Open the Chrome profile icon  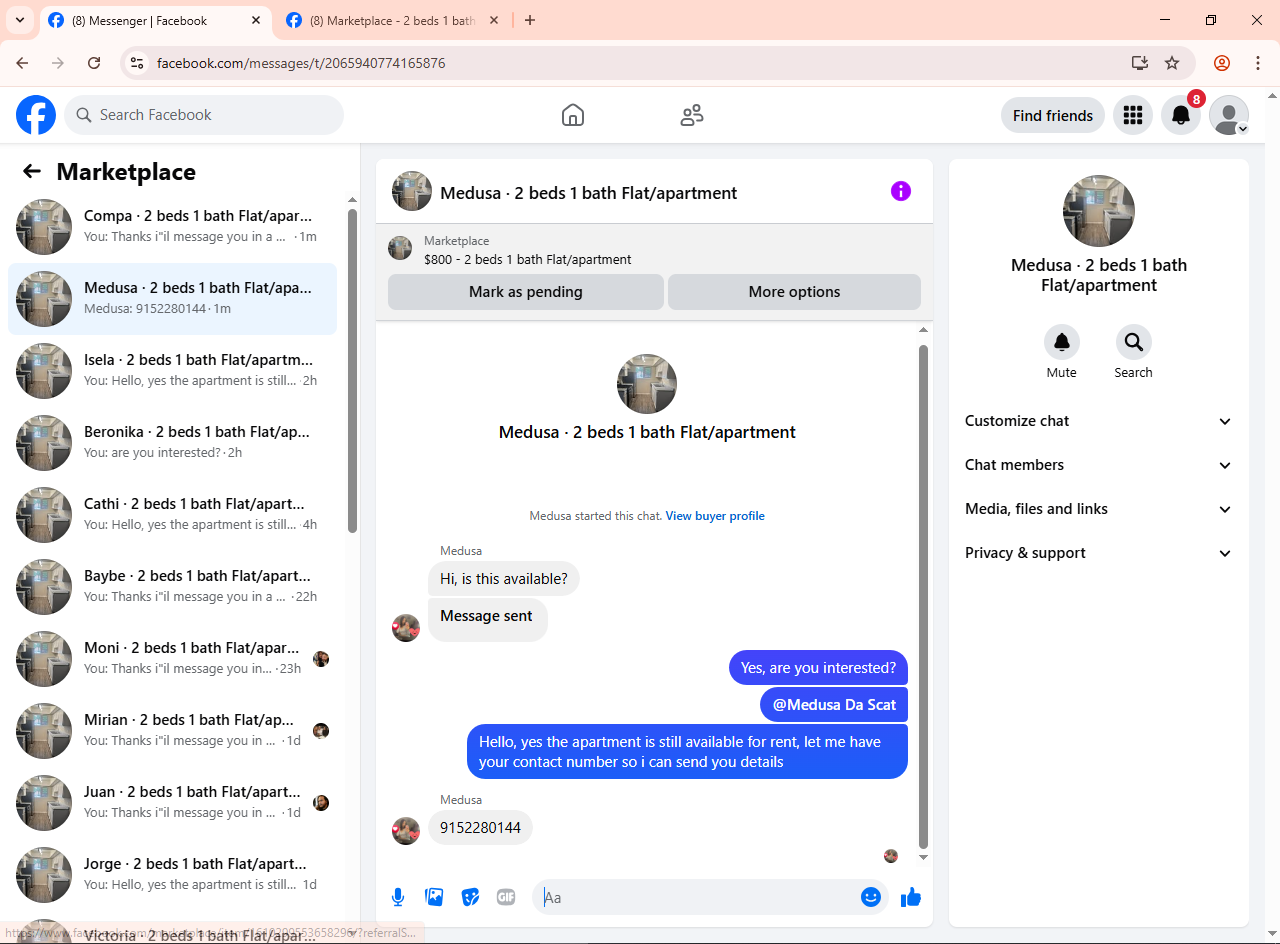coord(1222,63)
